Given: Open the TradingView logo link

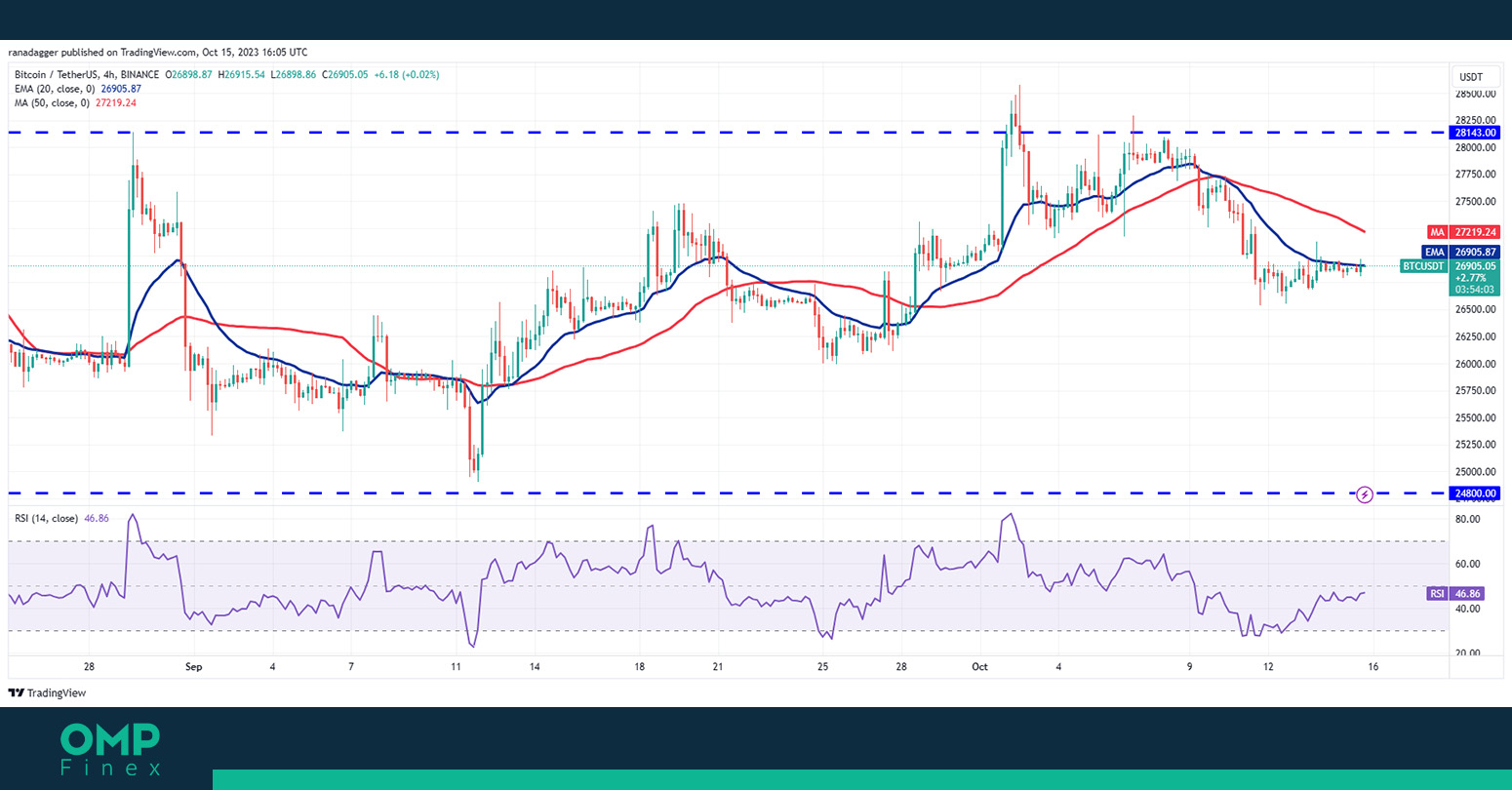Looking at the screenshot, I should pyautogui.click(x=47, y=693).
